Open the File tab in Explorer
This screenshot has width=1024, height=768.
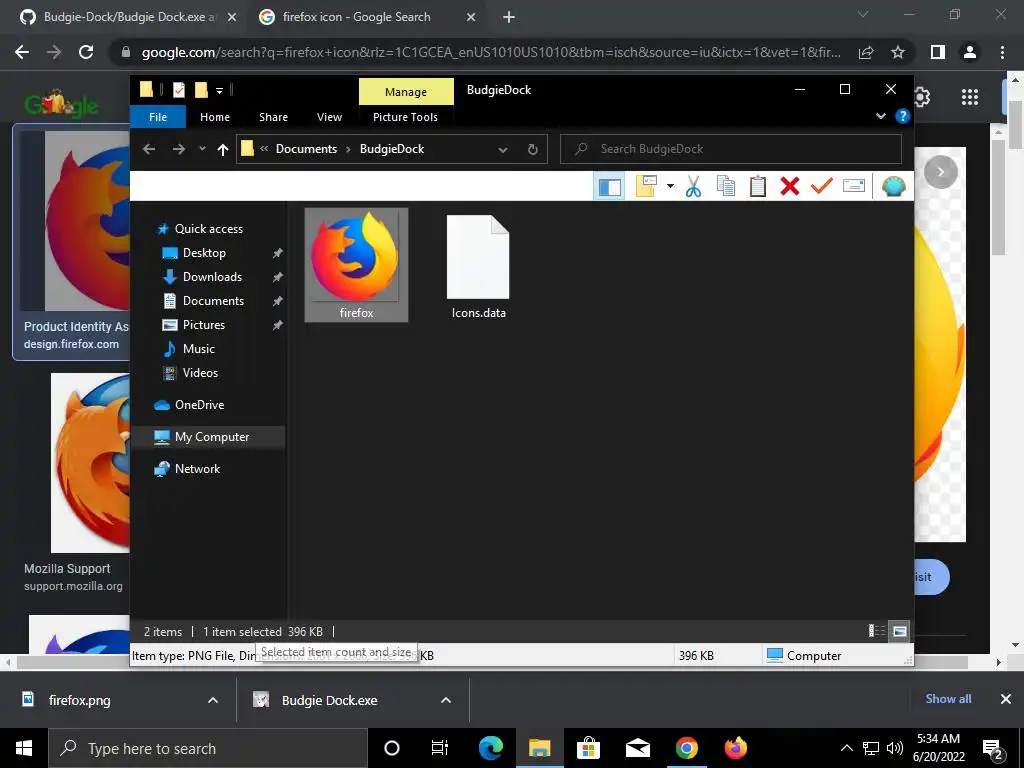158,117
